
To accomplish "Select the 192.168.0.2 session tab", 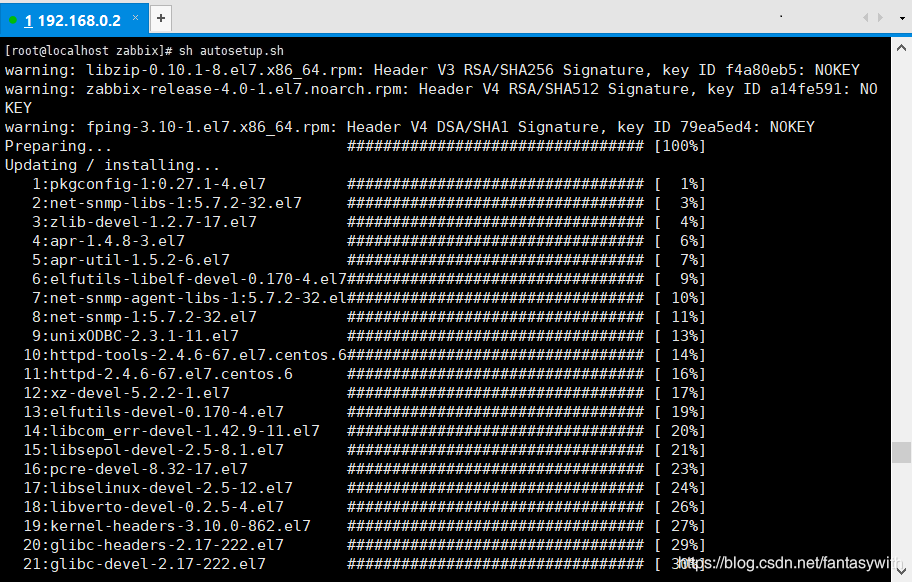I will tap(73, 20).
